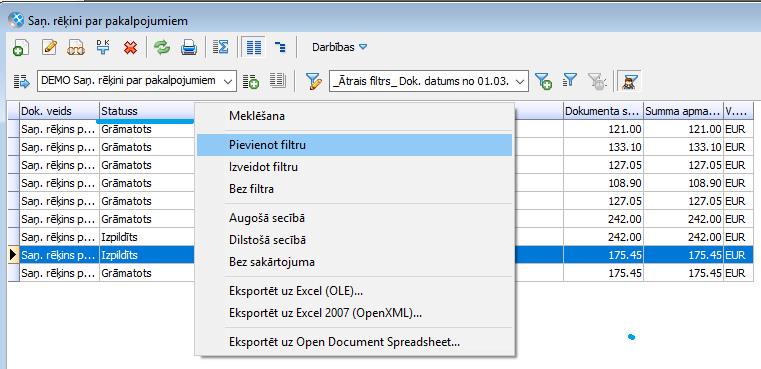This screenshot has width=761, height=369.
Task: Click the printer icon
Action: (x=189, y=48)
